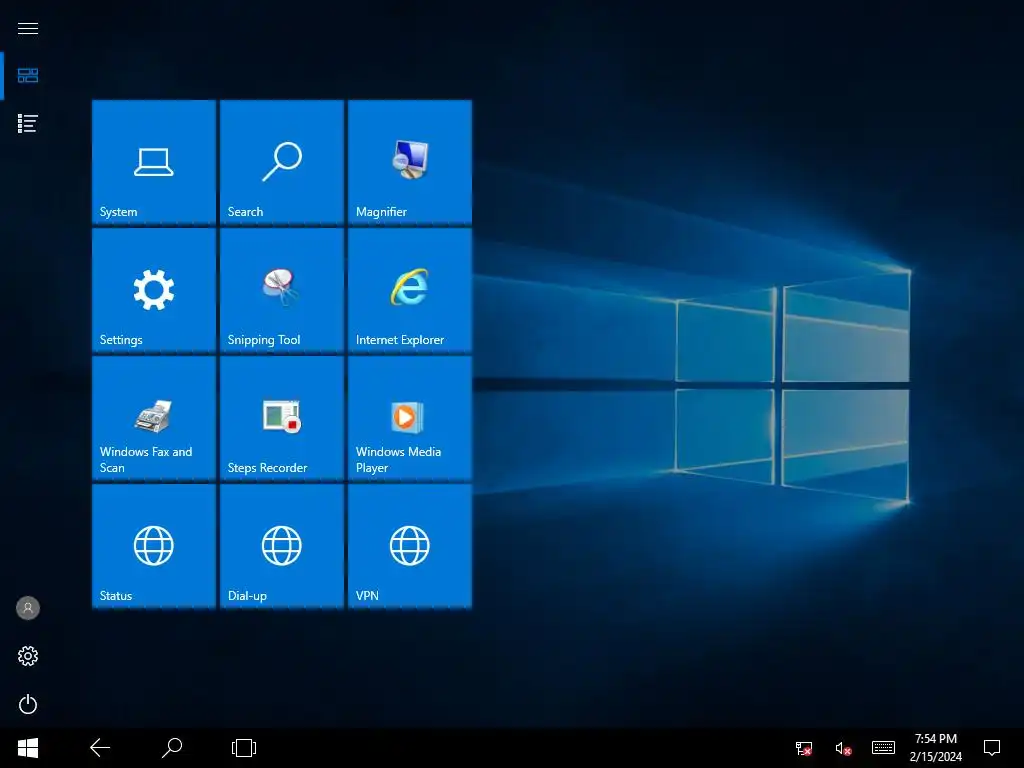1024x768 pixels.
Task: Switch to All apps list view
Action: point(27,123)
